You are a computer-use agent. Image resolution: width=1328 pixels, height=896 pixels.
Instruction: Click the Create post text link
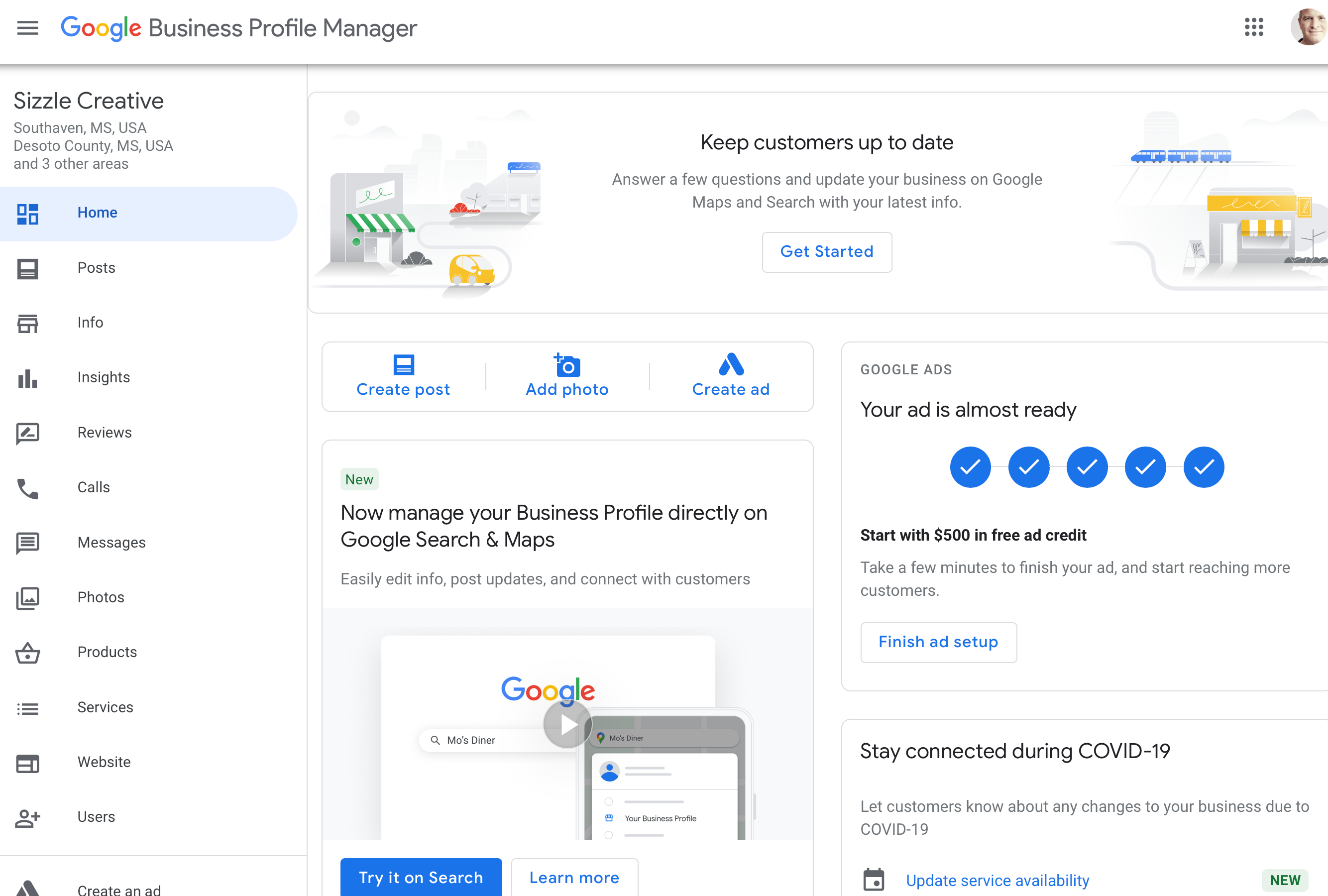tap(404, 390)
